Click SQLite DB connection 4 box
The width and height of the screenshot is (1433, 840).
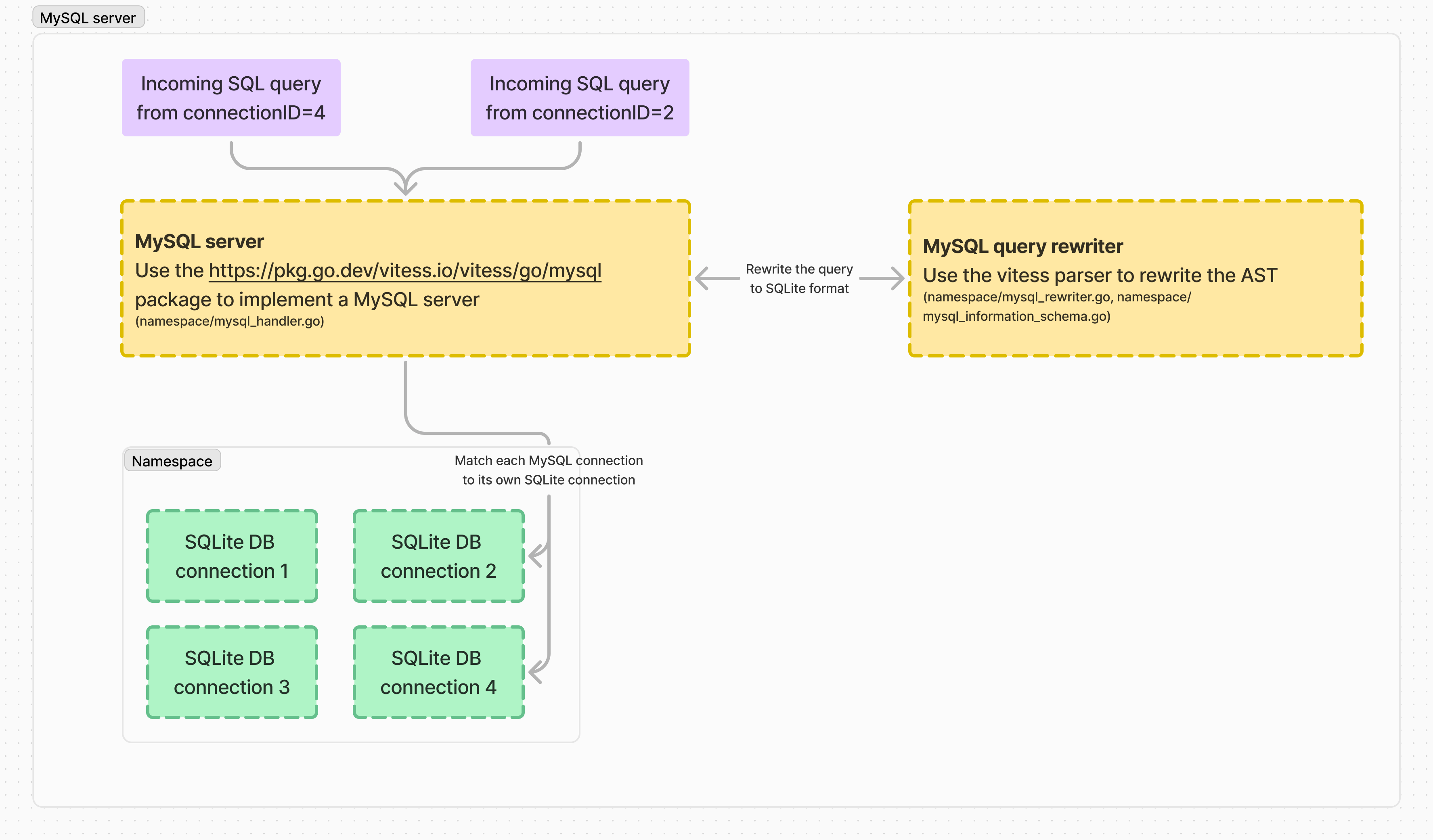pos(438,672)
